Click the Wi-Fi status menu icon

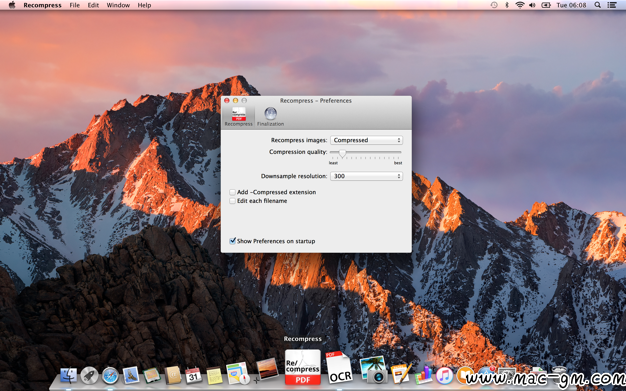(x=519, y=5)
